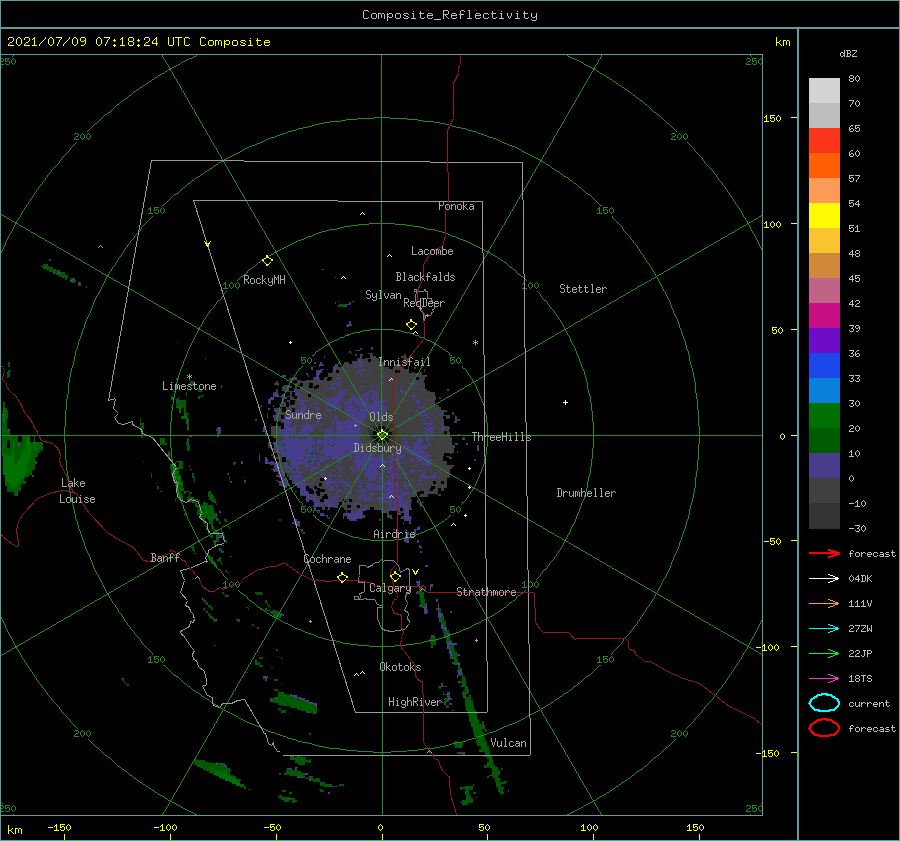Click the Banff label

(x=165, y=557)
